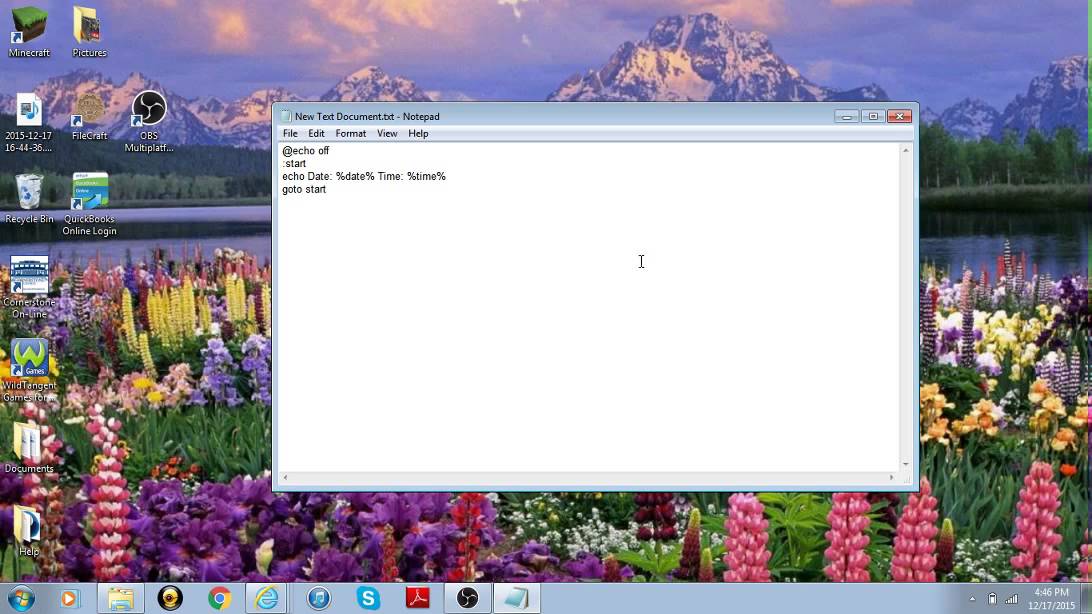
Task: Switch to OBS in the taskbar
Action: pos(467,599)
